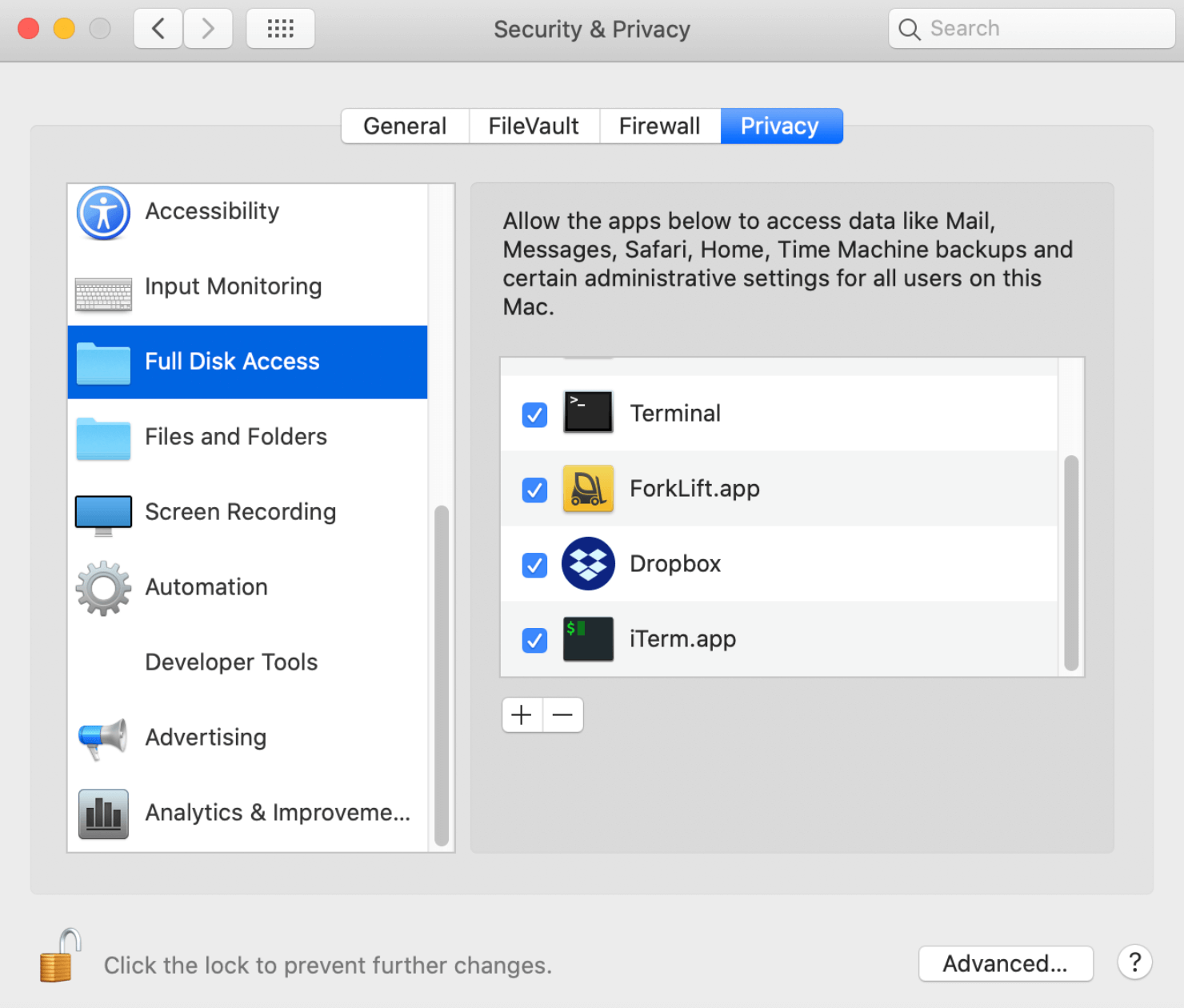Image resolution: width=1184 pixels, height=1008 pixels.
Task: Open Full Disk Access folder icon
Action: (102, 362)
